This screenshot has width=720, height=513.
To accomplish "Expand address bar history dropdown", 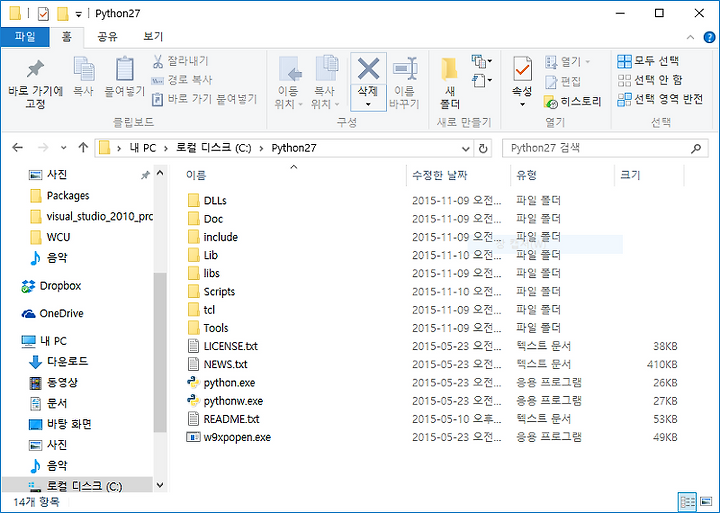I will pos(465,148).
